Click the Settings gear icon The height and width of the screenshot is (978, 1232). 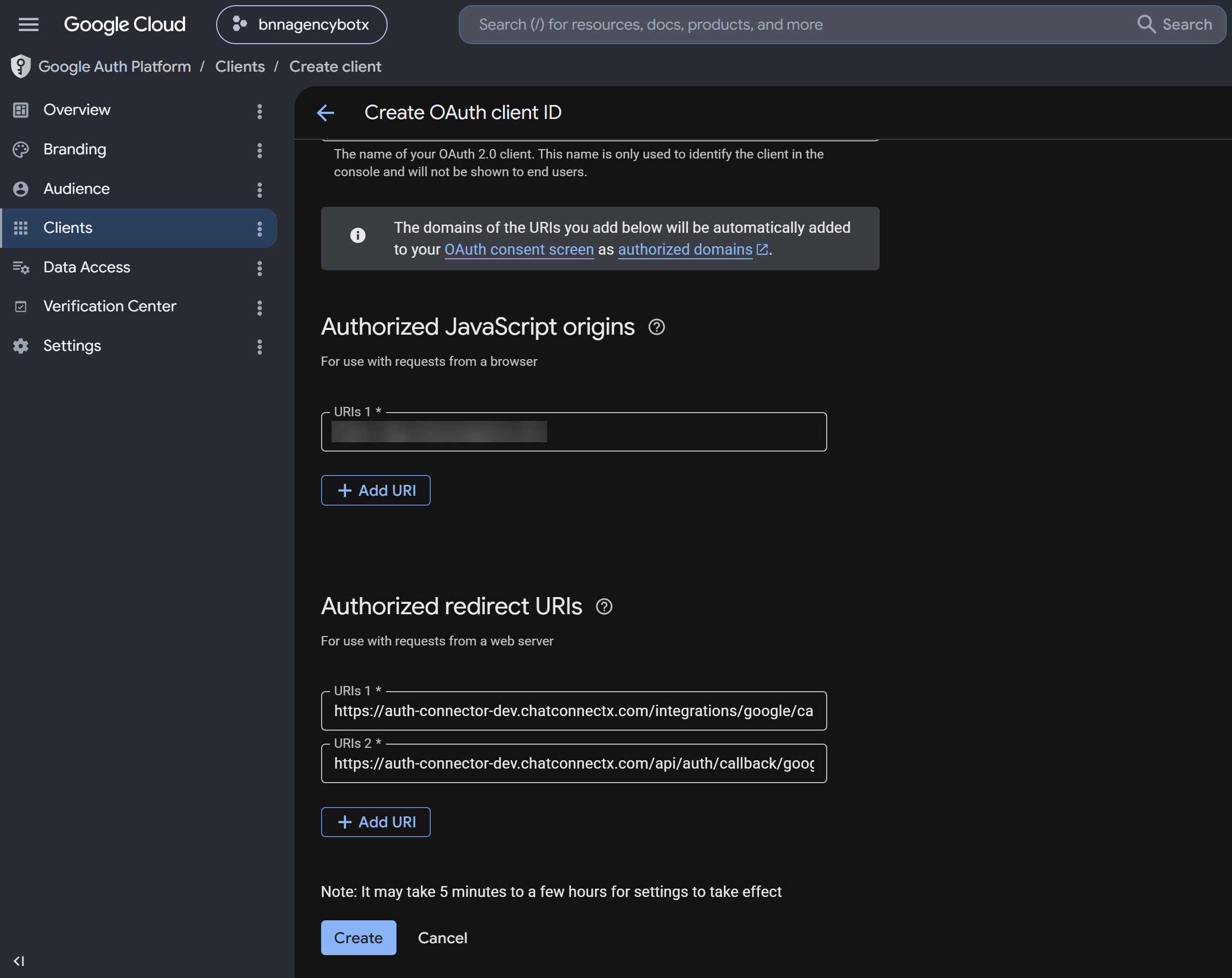[x=21, y=346]
